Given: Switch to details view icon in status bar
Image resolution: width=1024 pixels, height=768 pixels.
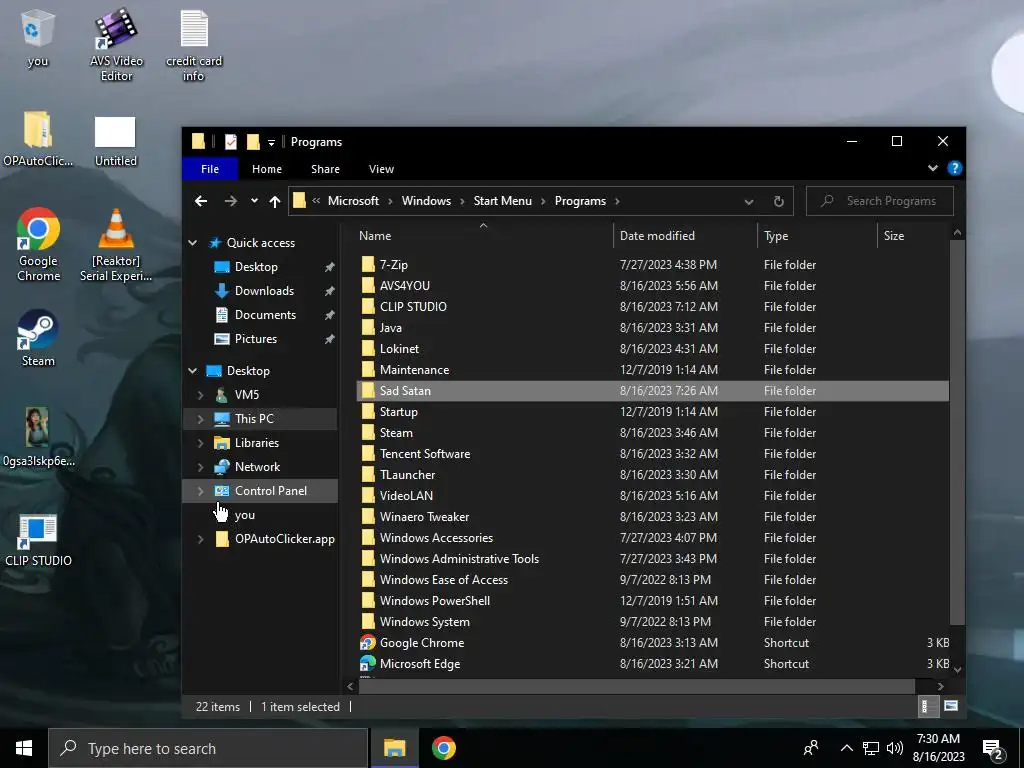Looking at the screenshot, I should pyautogui.click(x=927, y=706).
